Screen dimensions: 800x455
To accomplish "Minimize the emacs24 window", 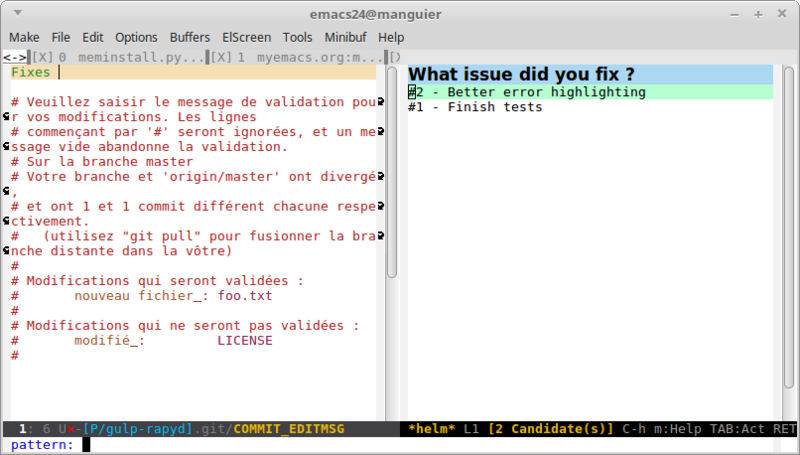I will coord(734,14).
